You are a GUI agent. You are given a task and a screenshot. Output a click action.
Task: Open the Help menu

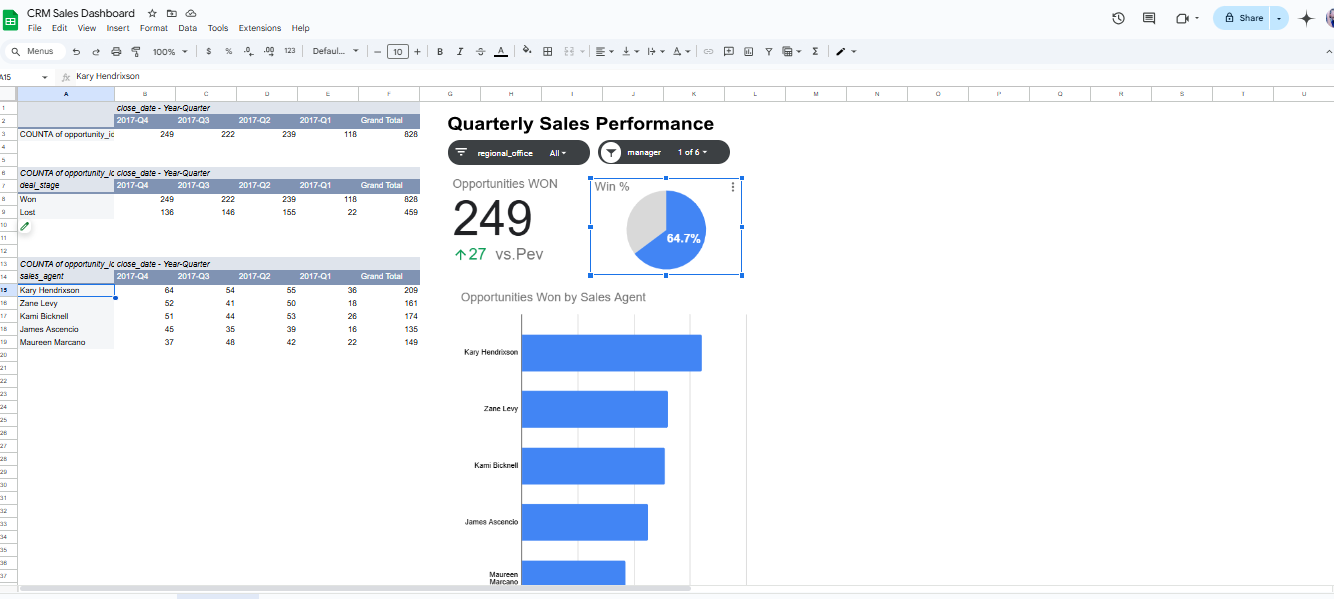pyautogui.click(x=300, y=28)
